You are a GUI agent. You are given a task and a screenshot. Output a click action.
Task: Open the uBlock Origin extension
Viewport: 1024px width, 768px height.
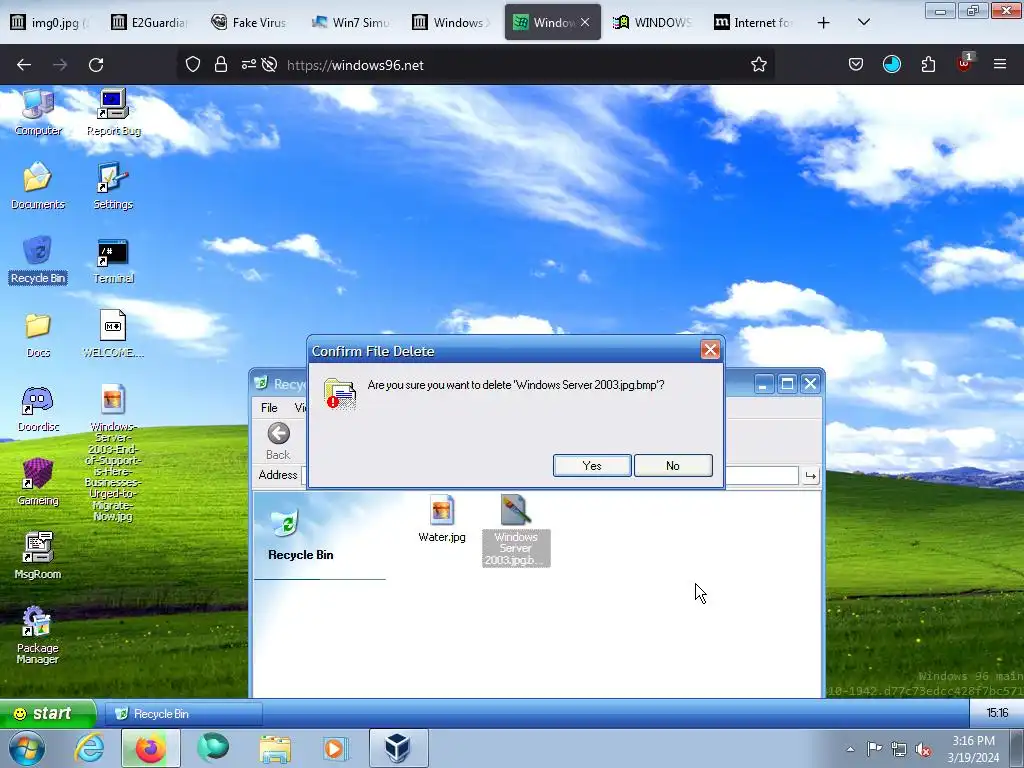click(x=965, y=63)
